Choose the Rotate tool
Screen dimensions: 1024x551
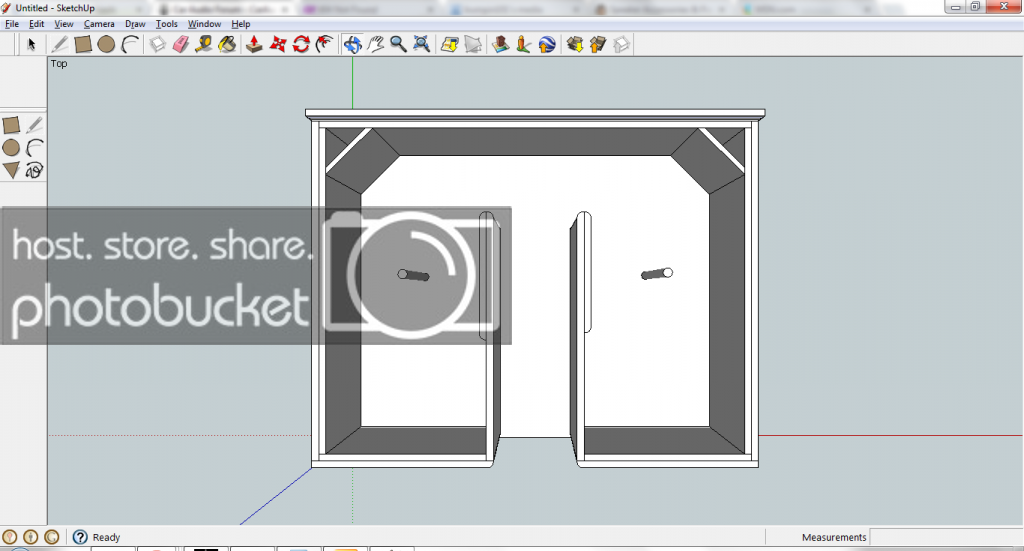point(301,44)
